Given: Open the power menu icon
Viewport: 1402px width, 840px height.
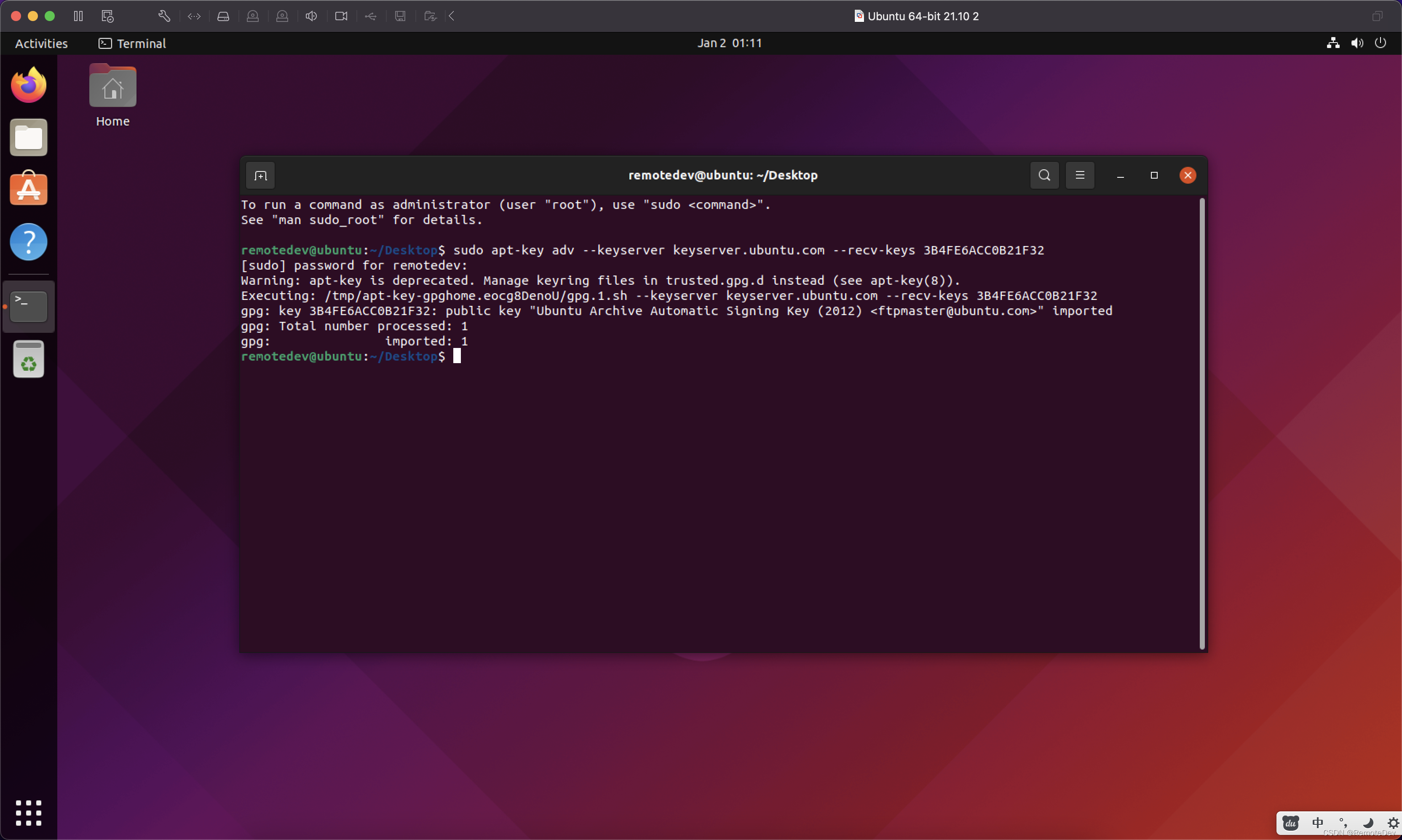Looking at the screenshot, I should click(1381, 43).
